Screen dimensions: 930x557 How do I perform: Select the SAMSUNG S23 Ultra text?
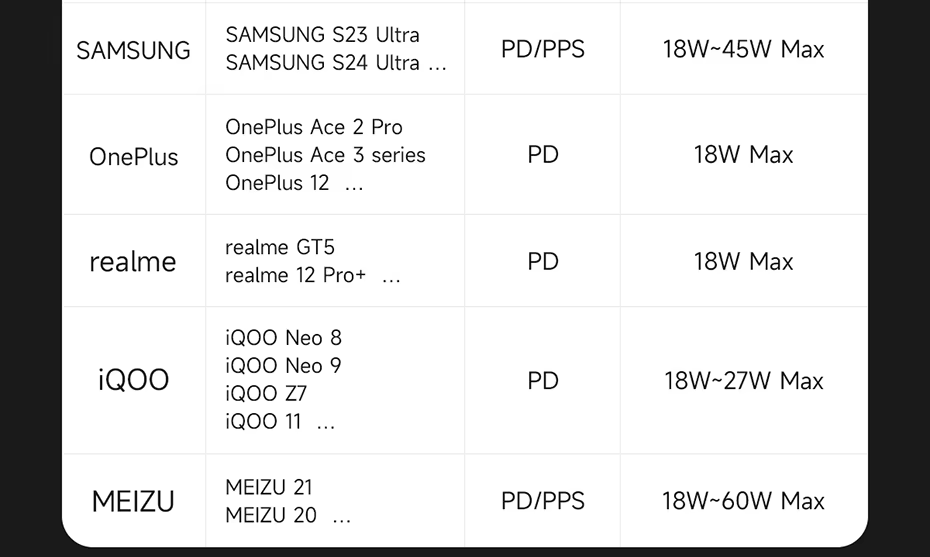[x=322, y=35]
